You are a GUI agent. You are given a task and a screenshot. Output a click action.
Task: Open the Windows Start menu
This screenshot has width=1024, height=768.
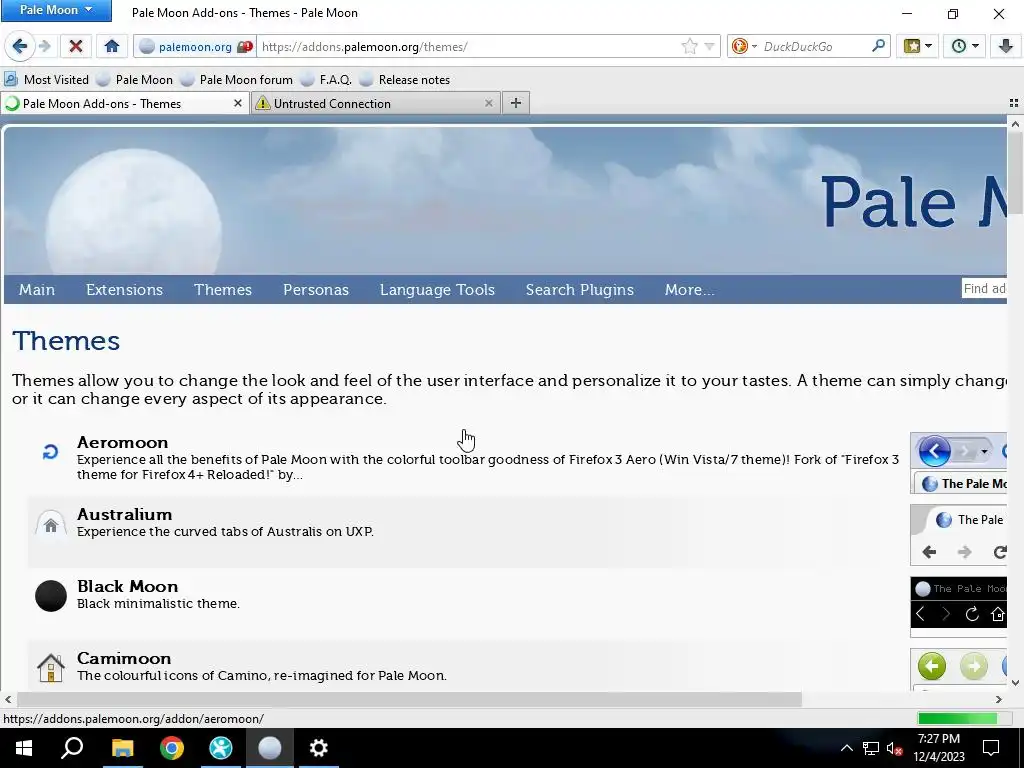tap(24, 748)
